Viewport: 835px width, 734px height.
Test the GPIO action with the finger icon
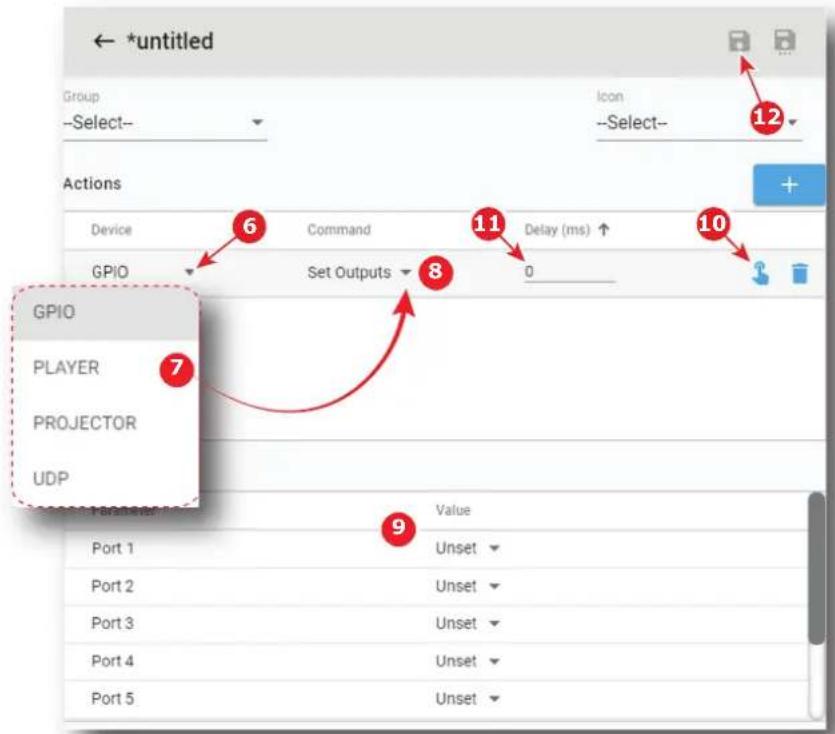[760, 273]
